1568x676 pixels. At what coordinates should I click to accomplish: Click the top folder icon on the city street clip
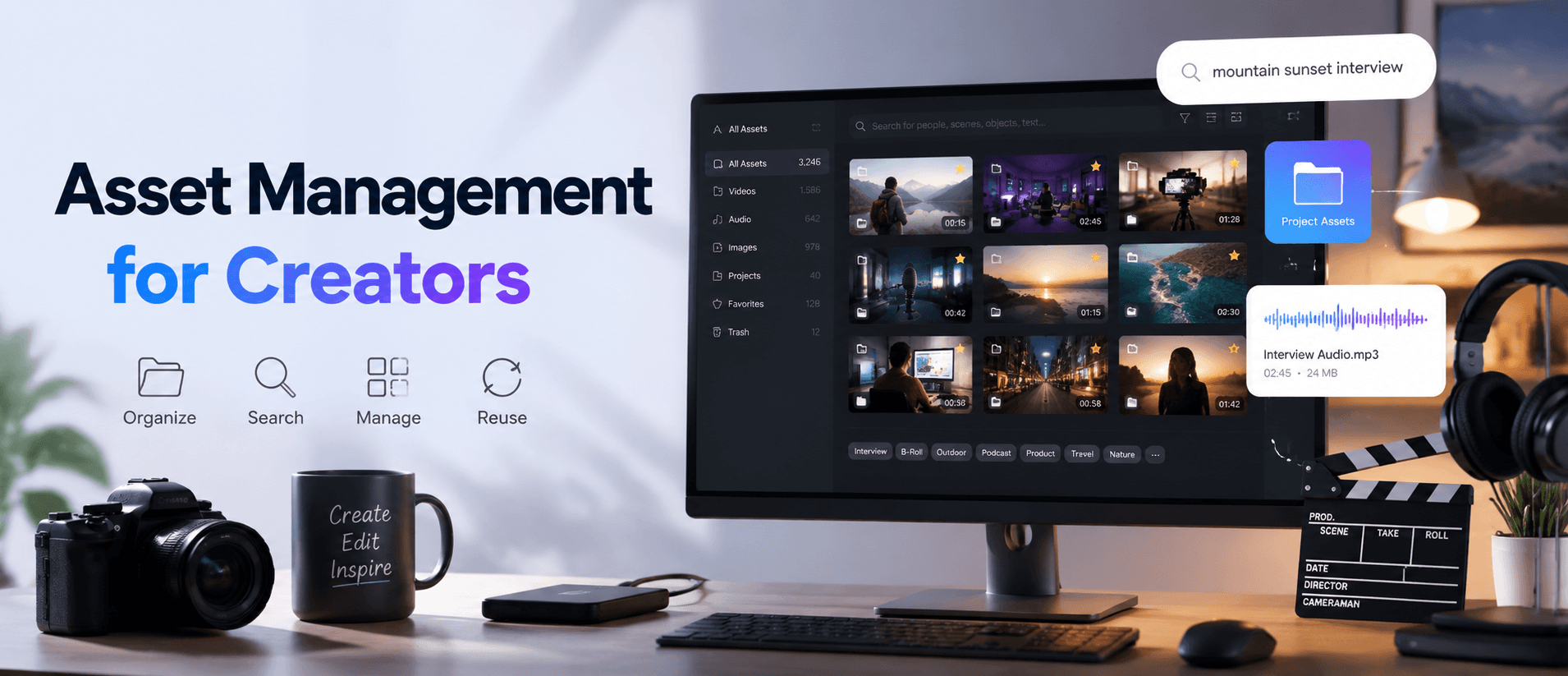click(996, 349)
